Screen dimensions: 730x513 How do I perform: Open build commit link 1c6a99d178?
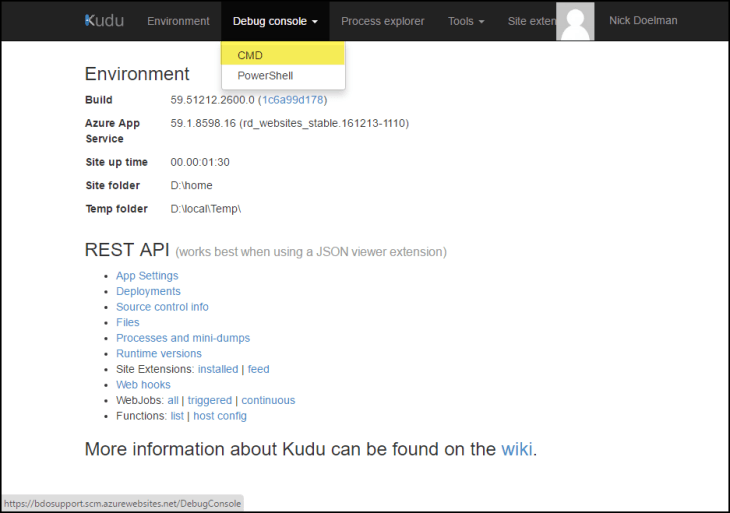pos(292,100)
